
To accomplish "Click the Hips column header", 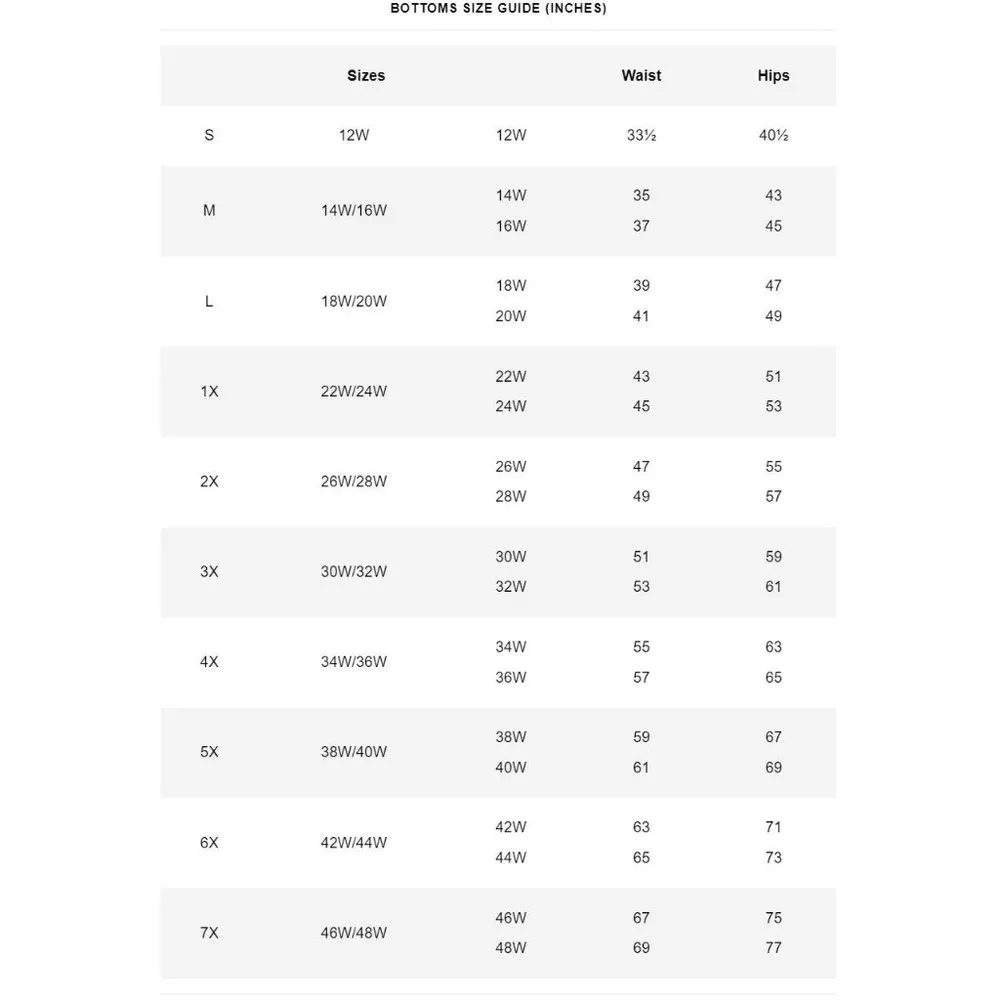I will (773, 76).
